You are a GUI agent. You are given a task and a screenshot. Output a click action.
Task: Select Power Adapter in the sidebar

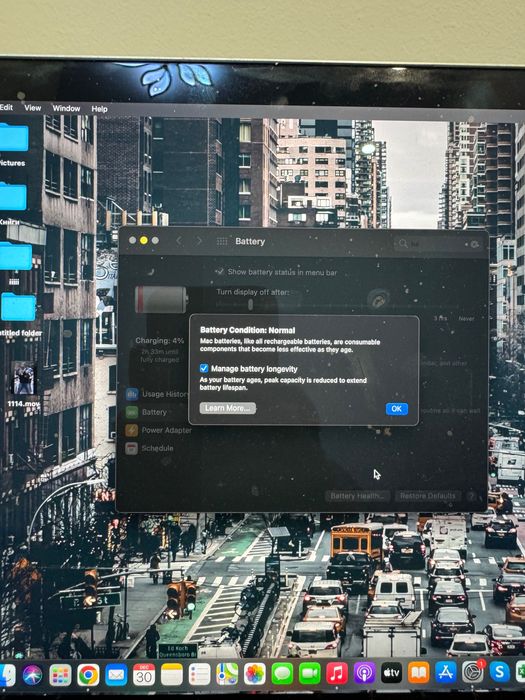(159, 430)
